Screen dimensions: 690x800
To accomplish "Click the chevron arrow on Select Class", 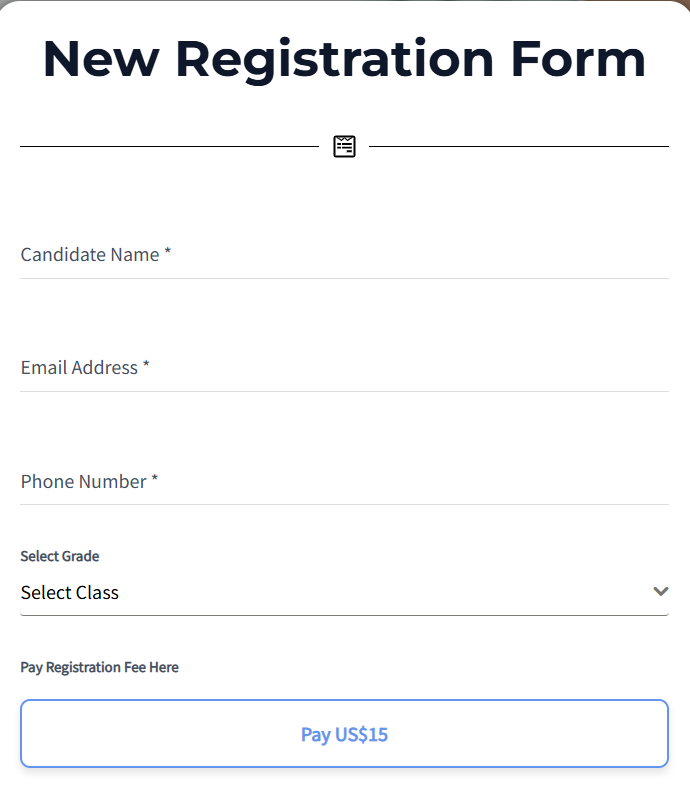I will (x=660, y=591).
